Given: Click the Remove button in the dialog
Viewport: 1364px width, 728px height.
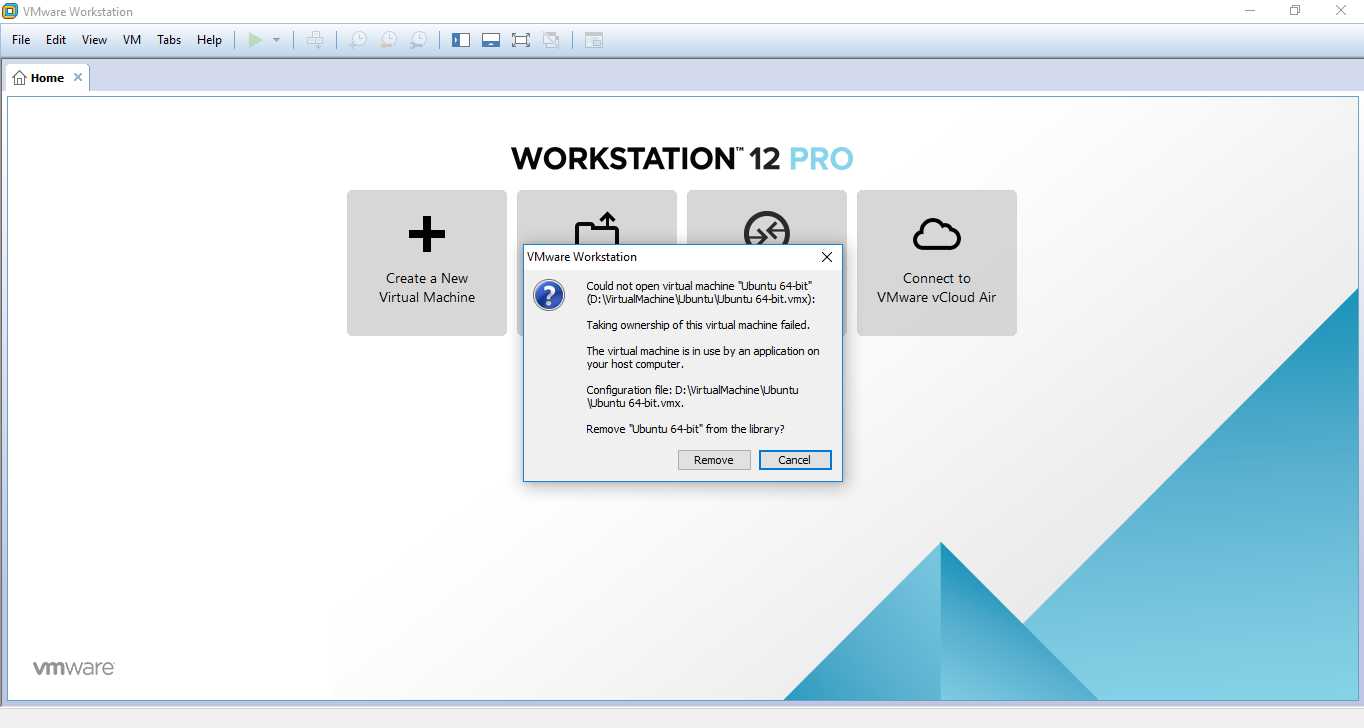Looking at the screenshot, I should 714,460.
